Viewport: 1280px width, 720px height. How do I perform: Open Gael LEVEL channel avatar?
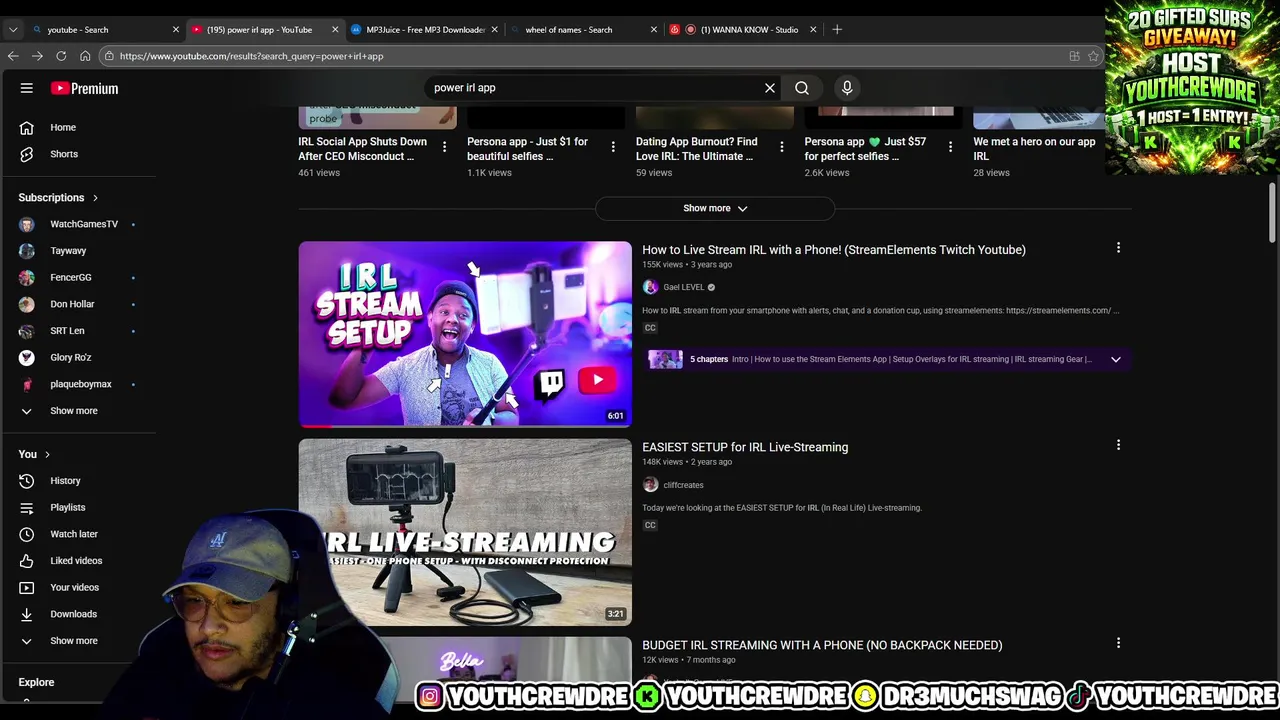651,287
